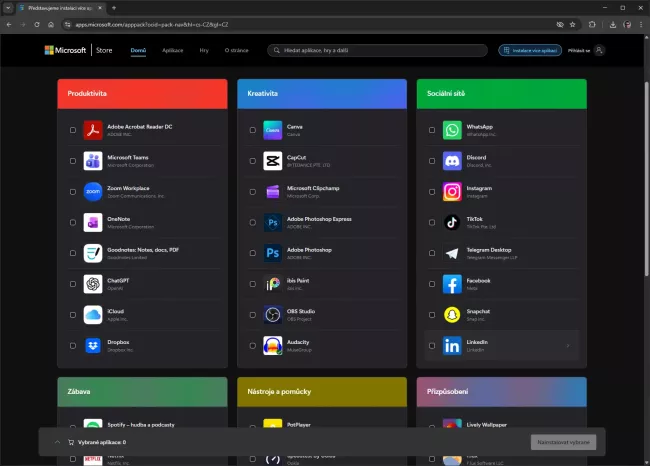Open the browser downloads icon

coord(613,24)
